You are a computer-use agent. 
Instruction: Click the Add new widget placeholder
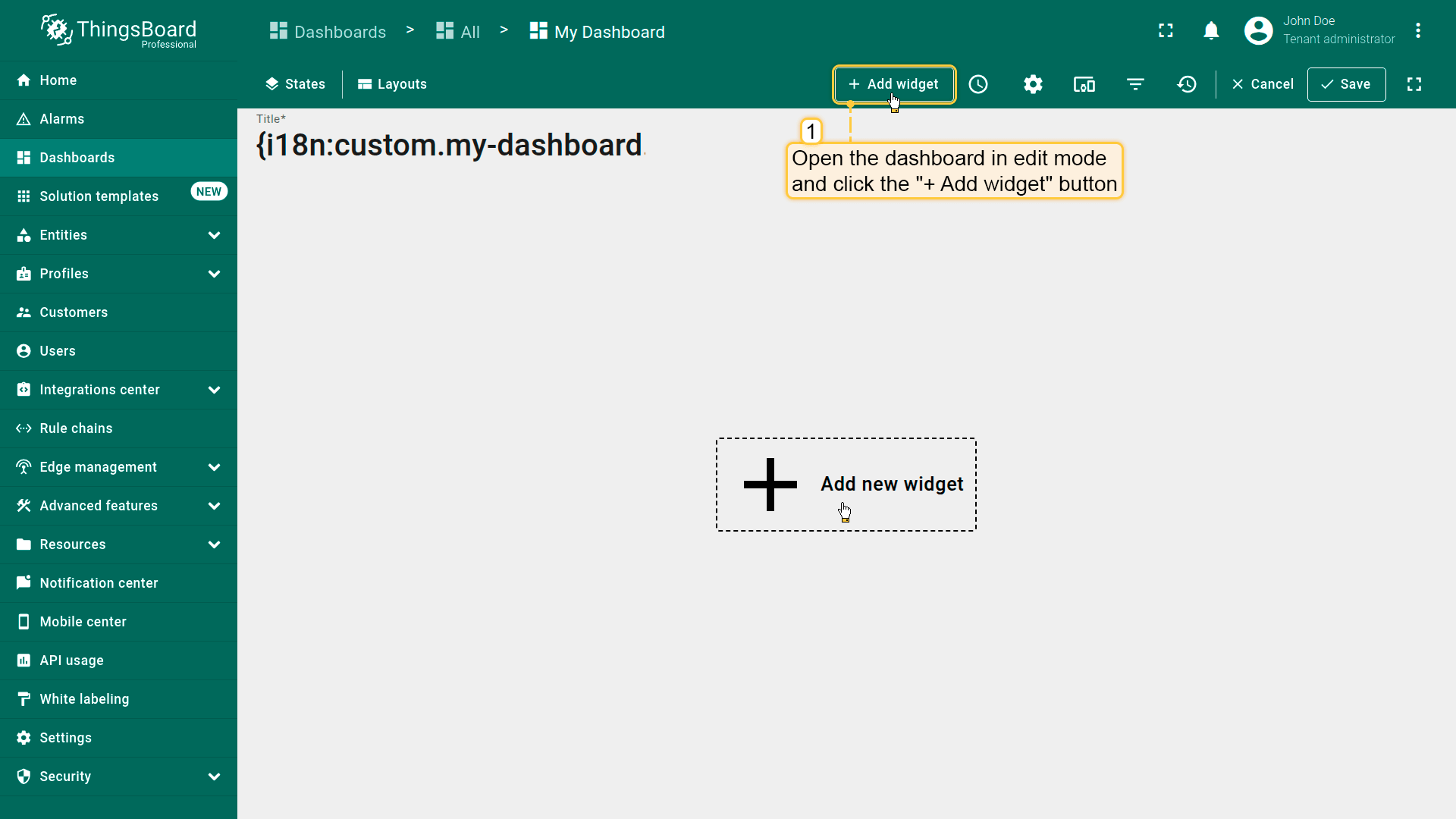click(846, 485)
